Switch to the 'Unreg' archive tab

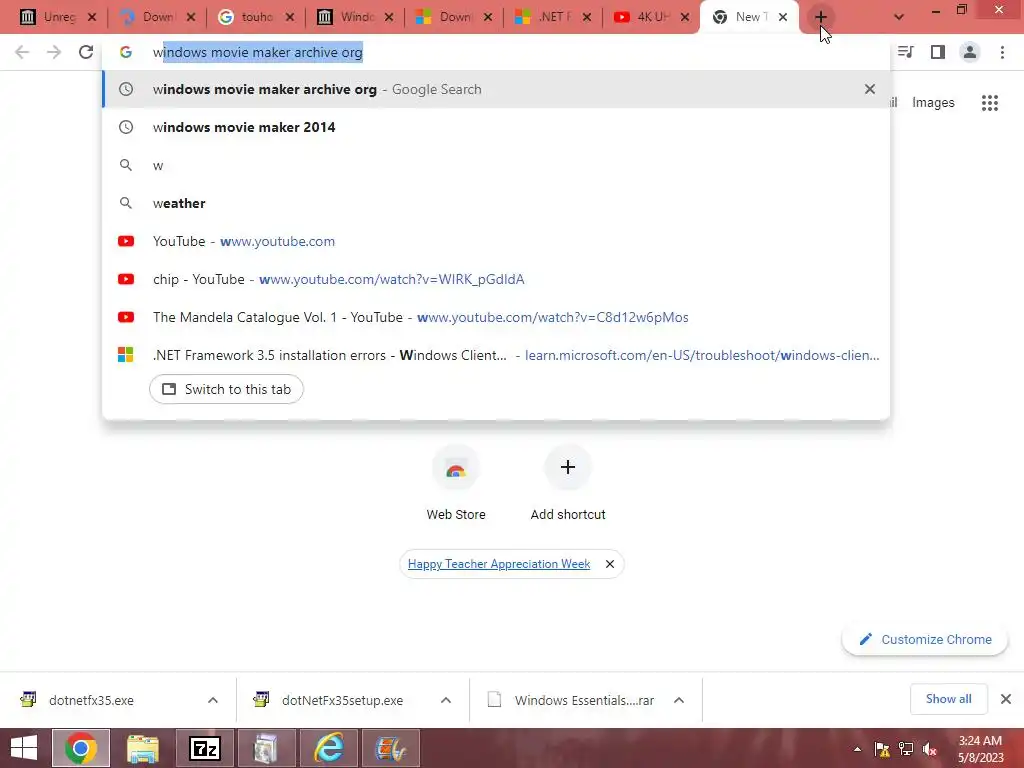tap(56, 17)
